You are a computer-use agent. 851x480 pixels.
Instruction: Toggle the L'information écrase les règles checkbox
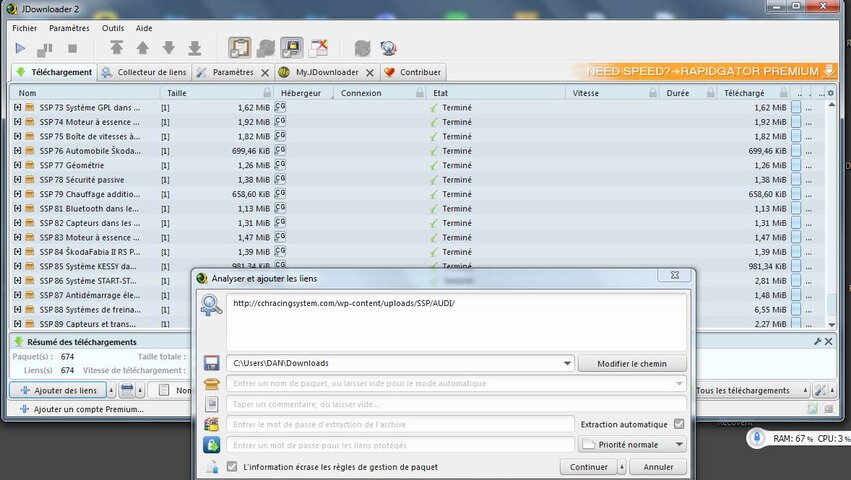(x=232, y=466)
